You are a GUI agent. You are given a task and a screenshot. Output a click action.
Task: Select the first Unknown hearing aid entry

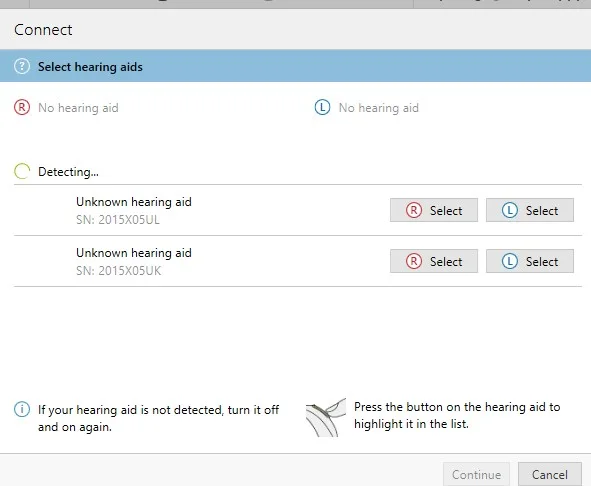click(x=298, y=210)
